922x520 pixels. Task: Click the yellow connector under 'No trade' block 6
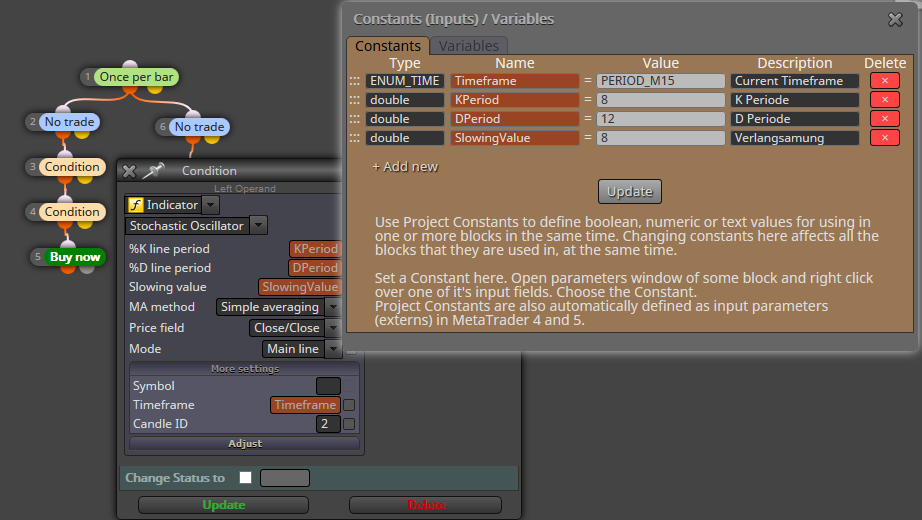[x=212, y=139]
